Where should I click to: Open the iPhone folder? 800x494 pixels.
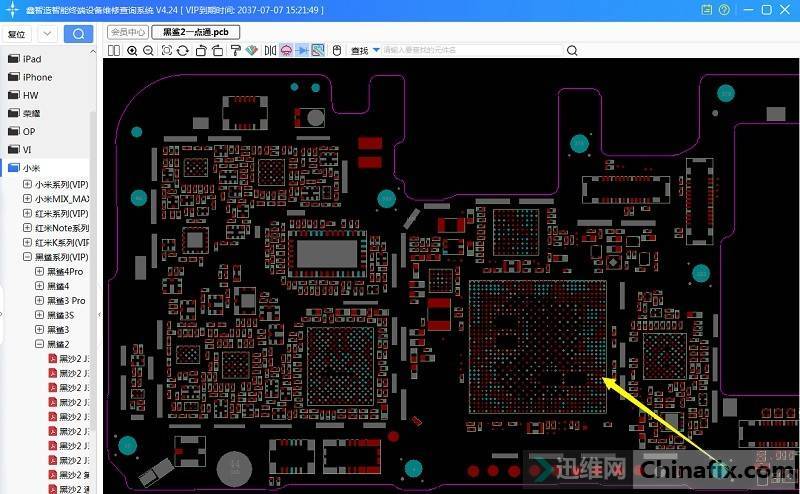coord(37,77)
